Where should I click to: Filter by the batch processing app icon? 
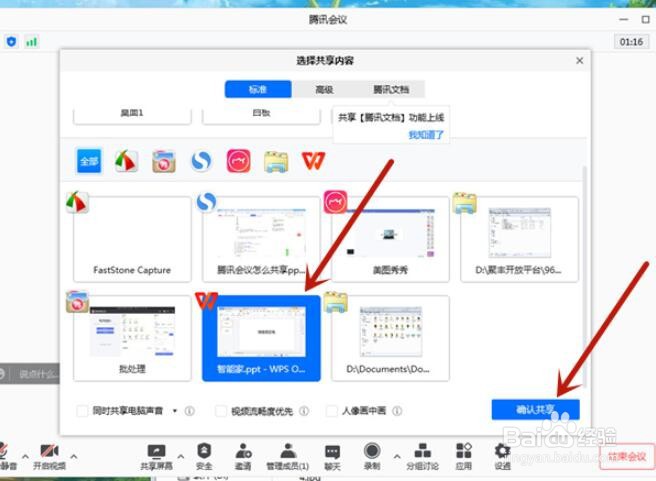pos(164,161)
